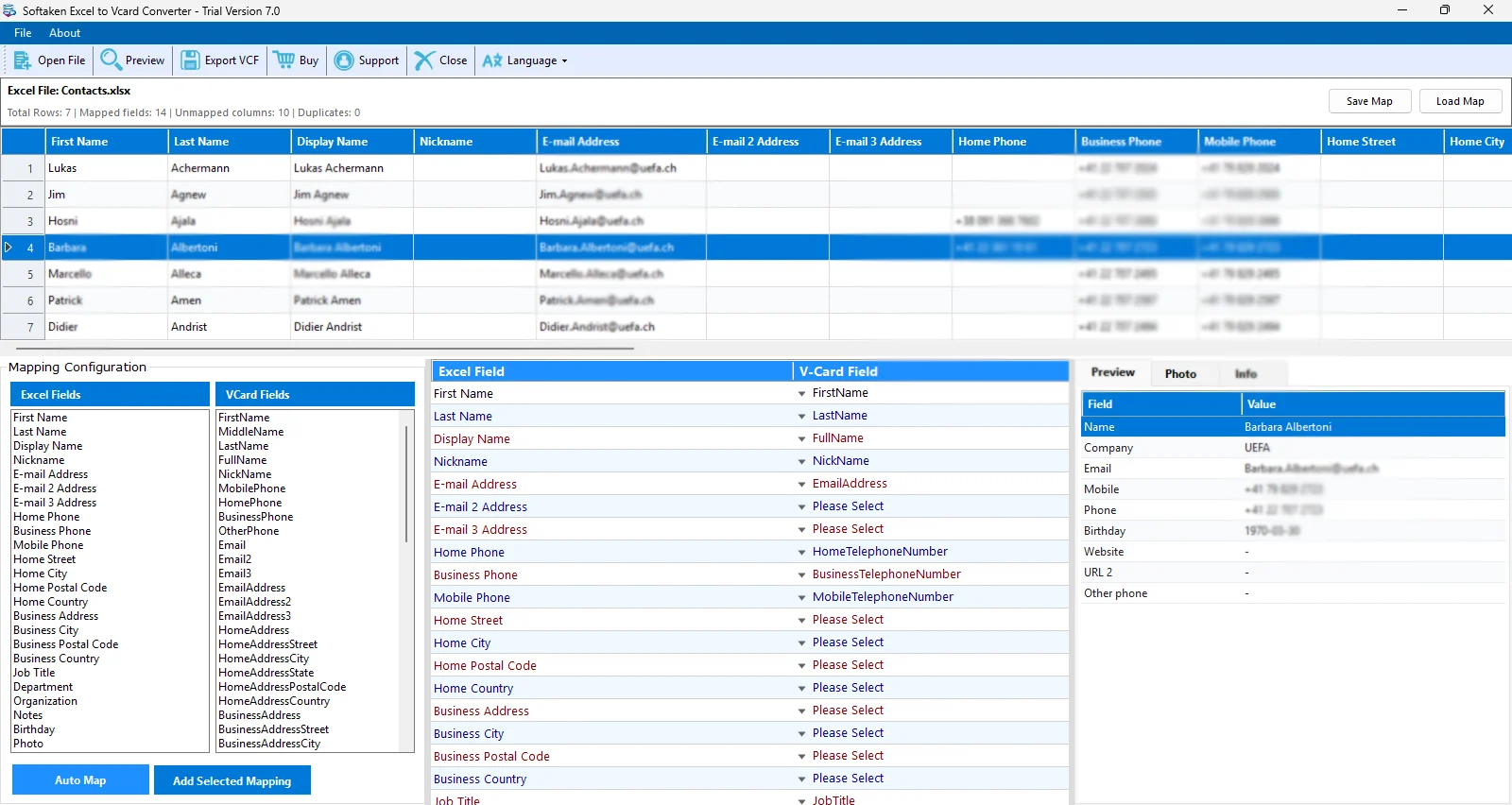Viewport: 1512px width, 805px height.
Task: Click Please Select for Home Postal Code row
Action: (848, 665)
